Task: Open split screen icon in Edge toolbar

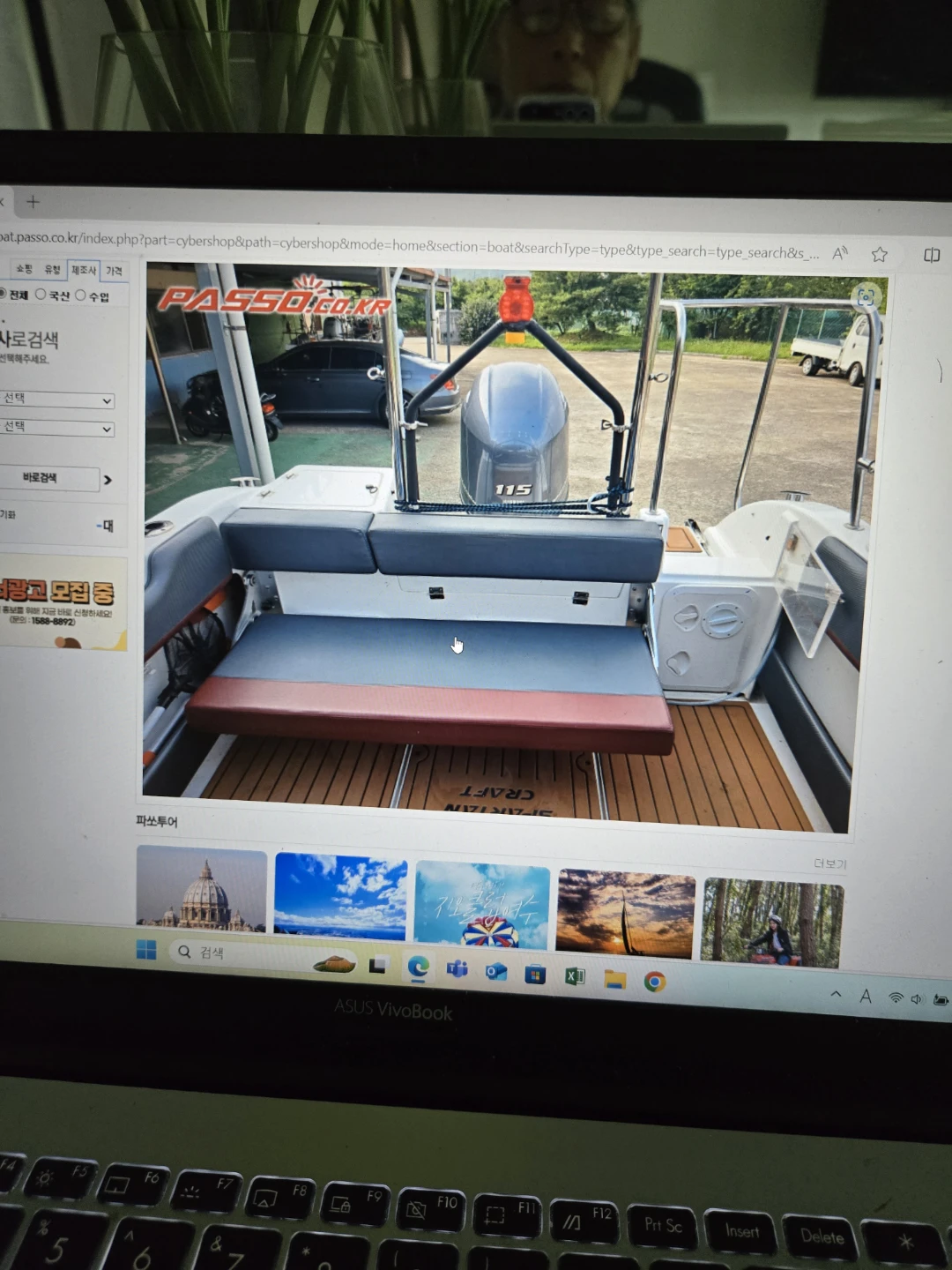Action: tap(932, 255)
